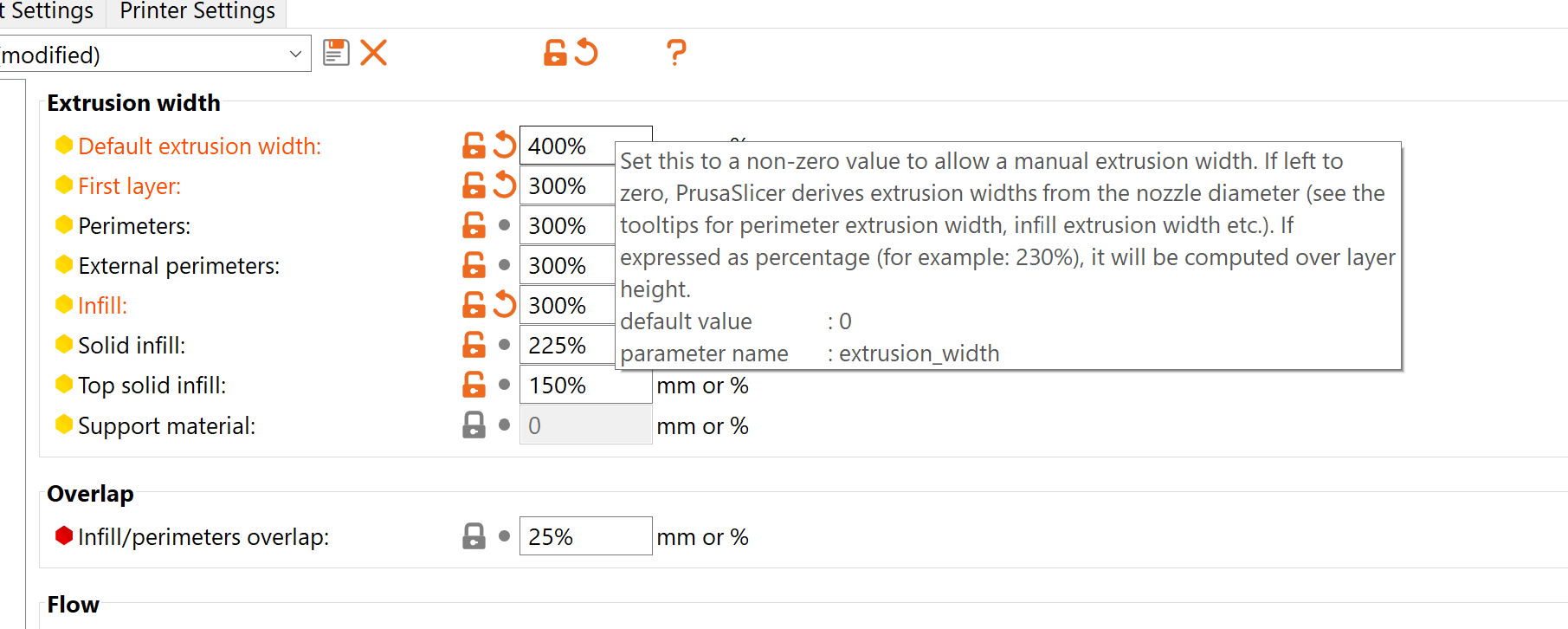Click the Default extrusion width label
The height and width of the screenshot is (629, 1568).
(x=199, y=146)
